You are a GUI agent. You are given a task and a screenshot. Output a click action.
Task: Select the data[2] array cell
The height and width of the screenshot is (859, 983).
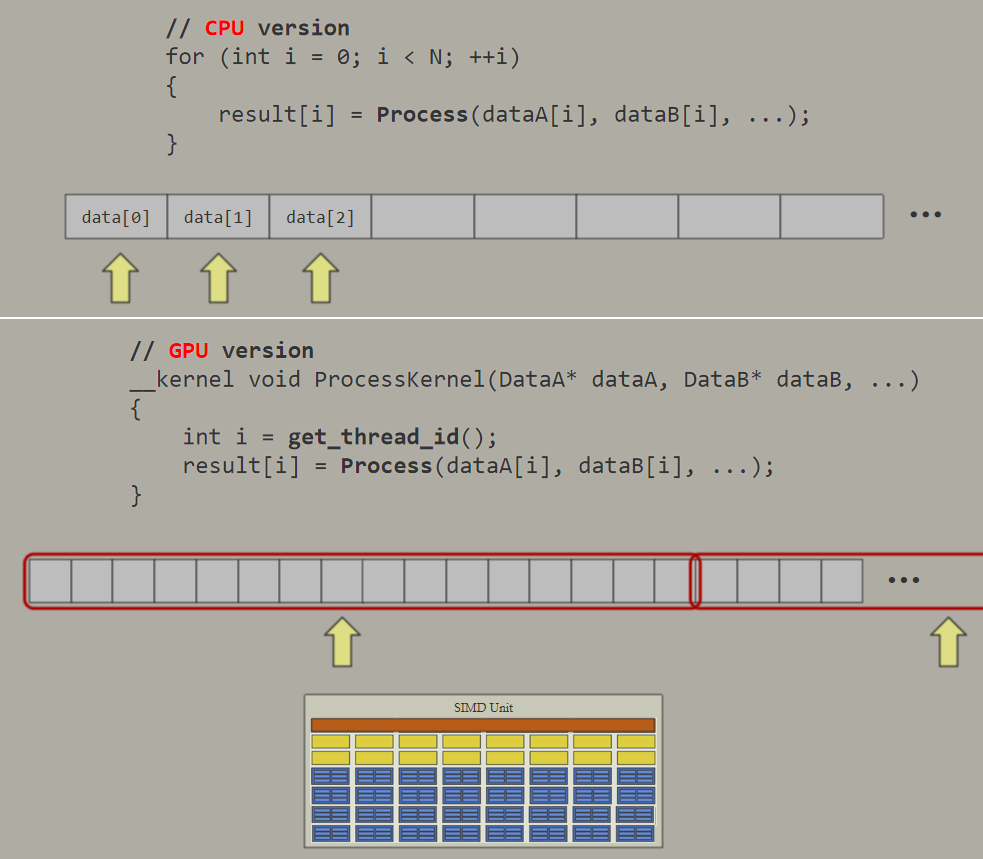(x=320, y=217)
